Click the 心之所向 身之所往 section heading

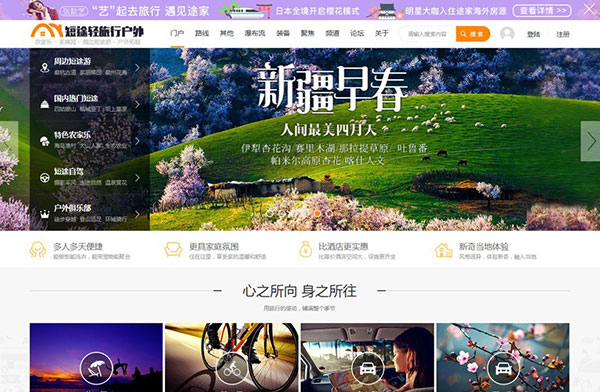(x=300, y=291)
